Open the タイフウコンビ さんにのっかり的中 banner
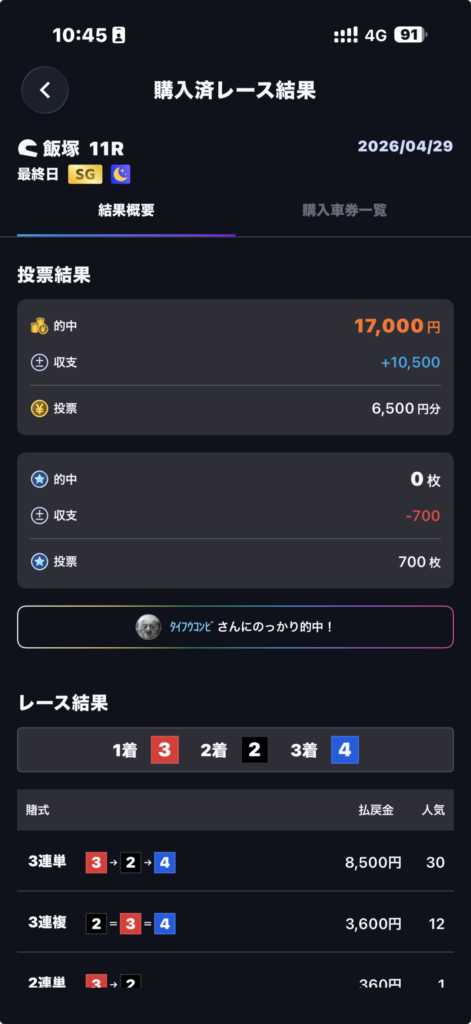This screenshot has width=471, height=1024. [235, 627]
